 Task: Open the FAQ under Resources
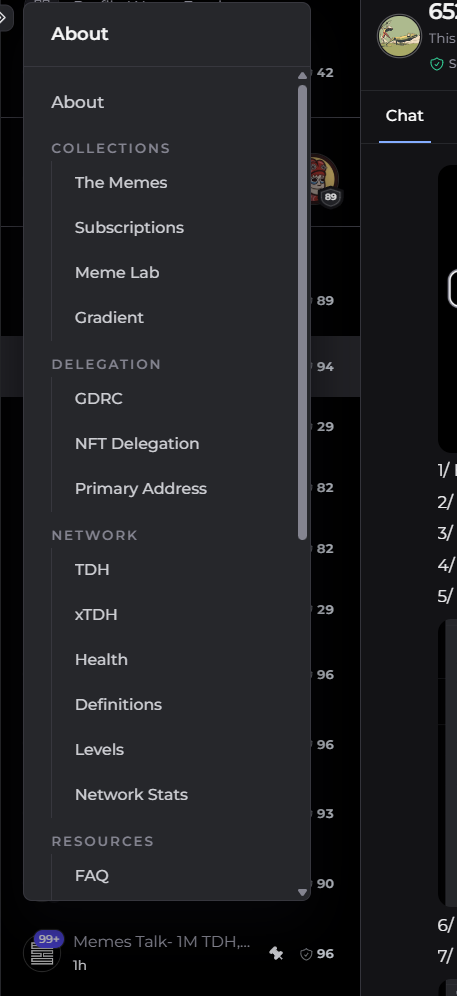pos(92,875)
